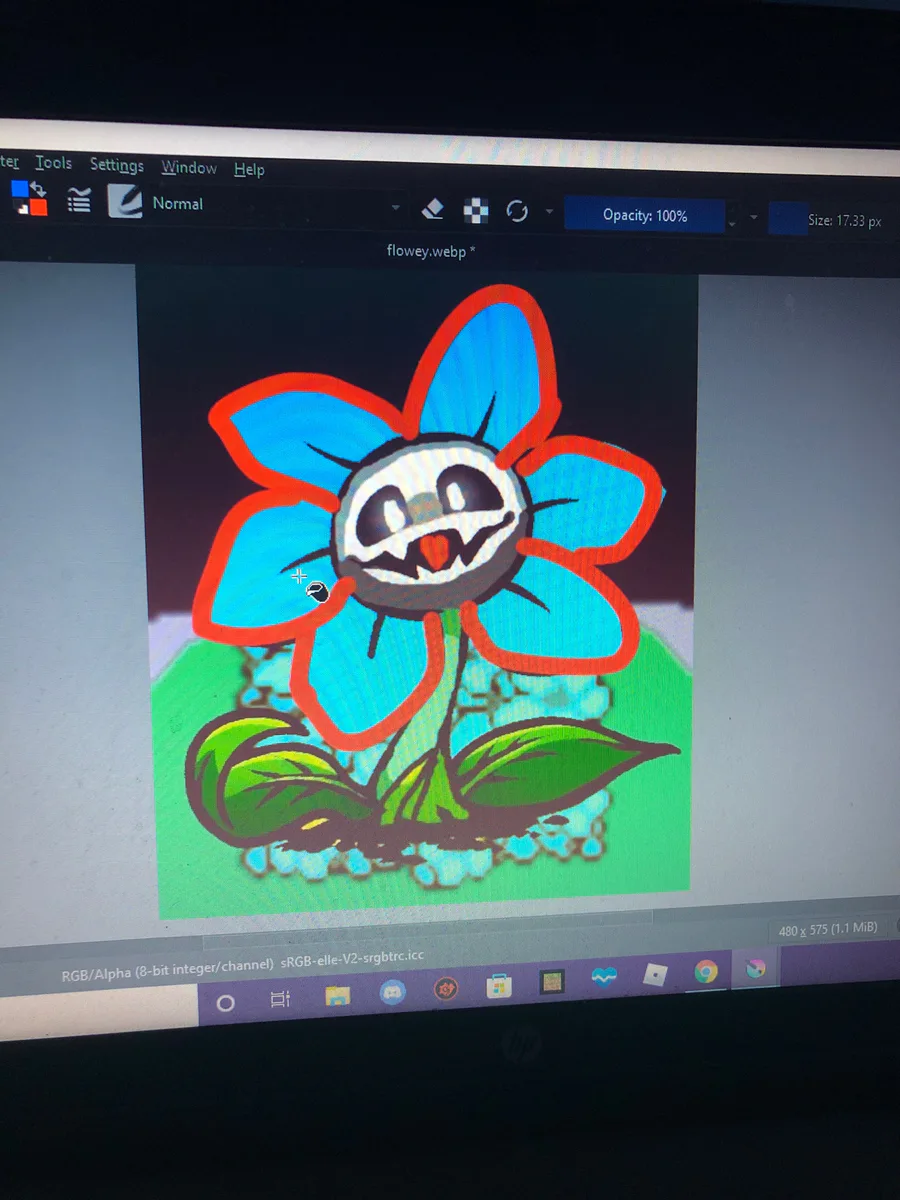Open the red circular app in taskbar

pos(446,988)
